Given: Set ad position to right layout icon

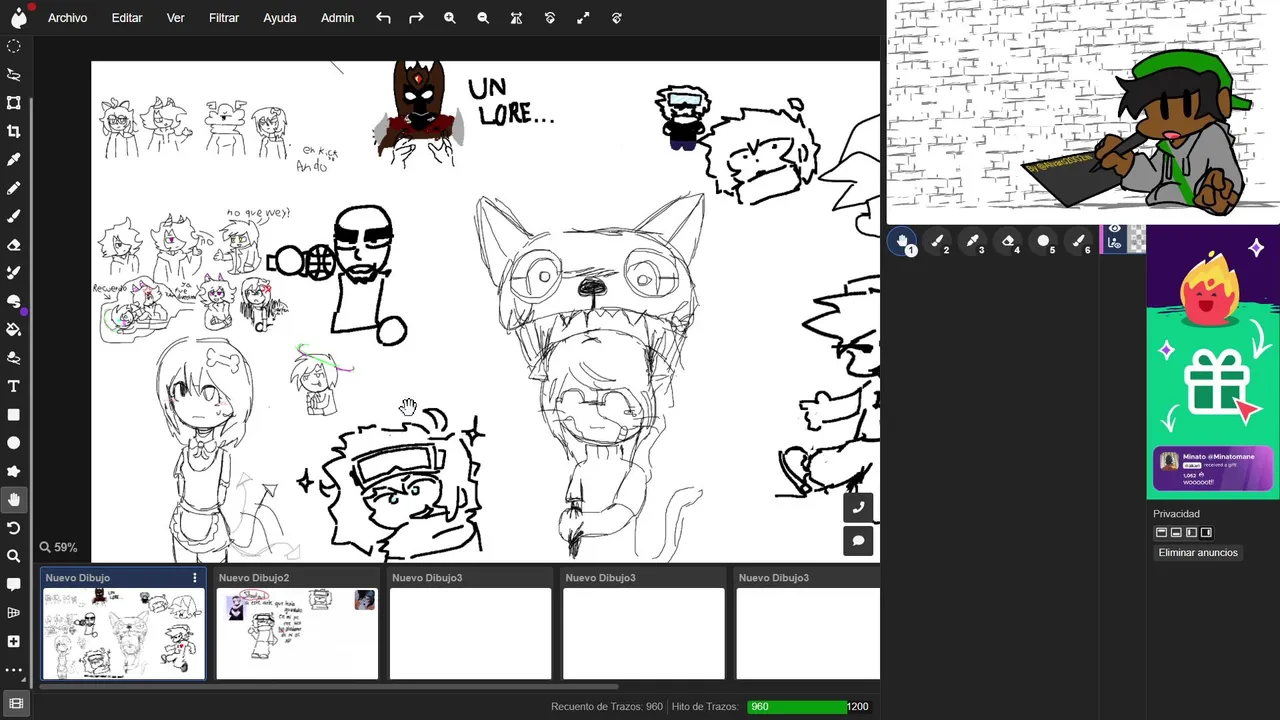Looking at the screenshot, I should pos(1206,533).
